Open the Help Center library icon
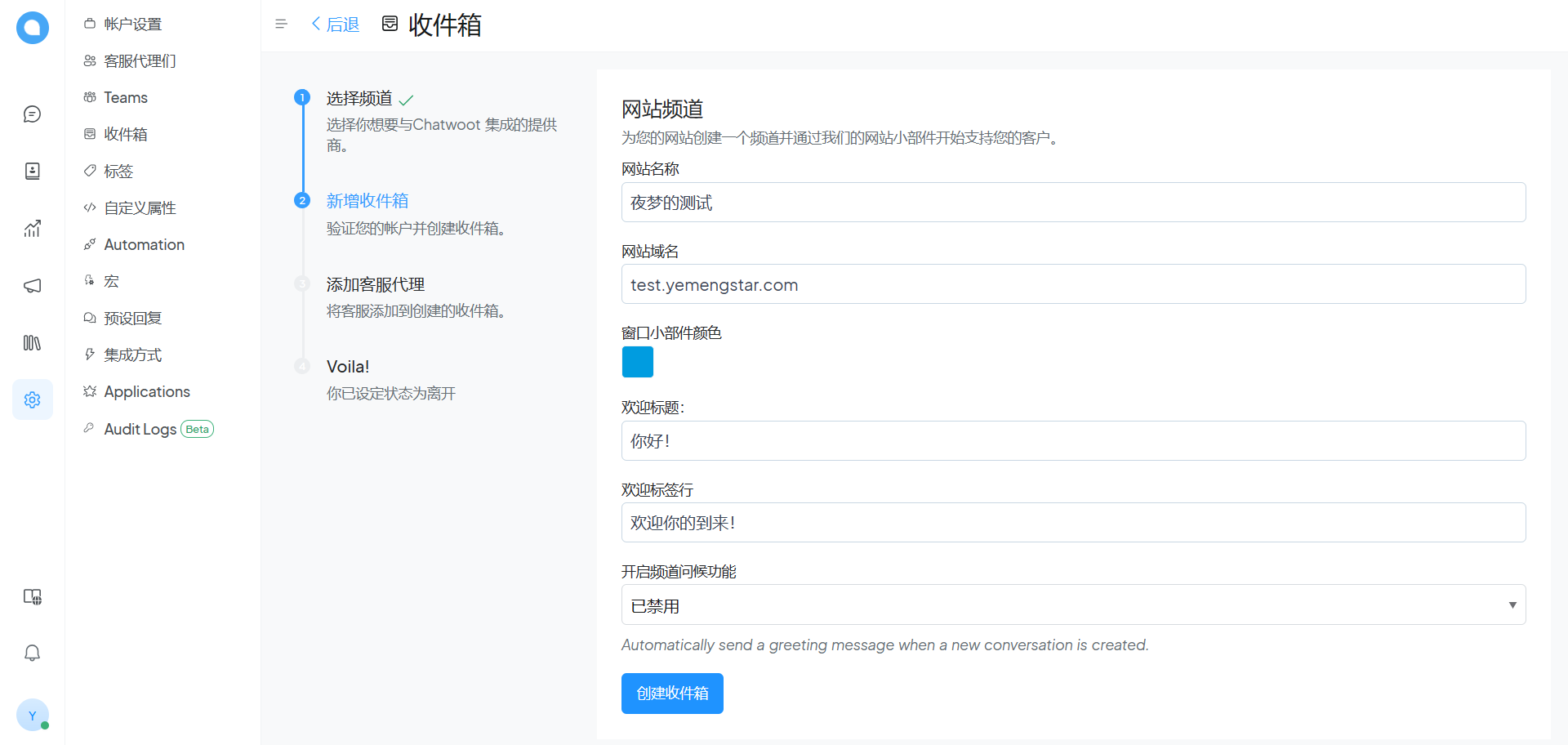 tap(32, 343)
